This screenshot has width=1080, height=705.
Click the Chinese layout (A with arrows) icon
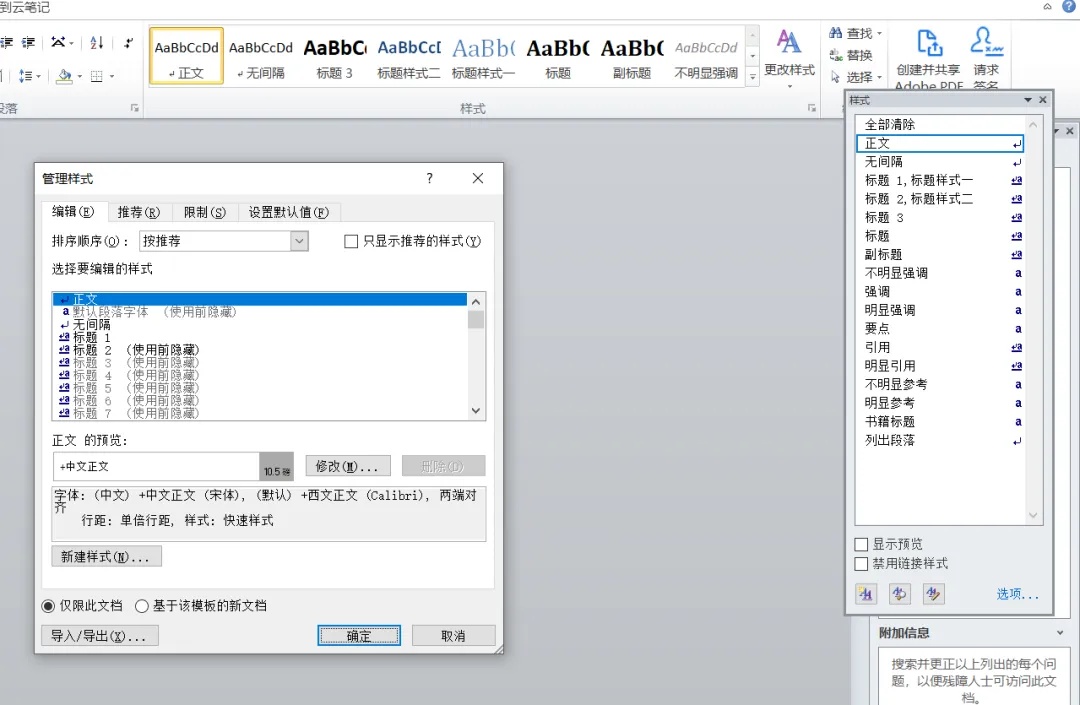[x=59, y=43]
